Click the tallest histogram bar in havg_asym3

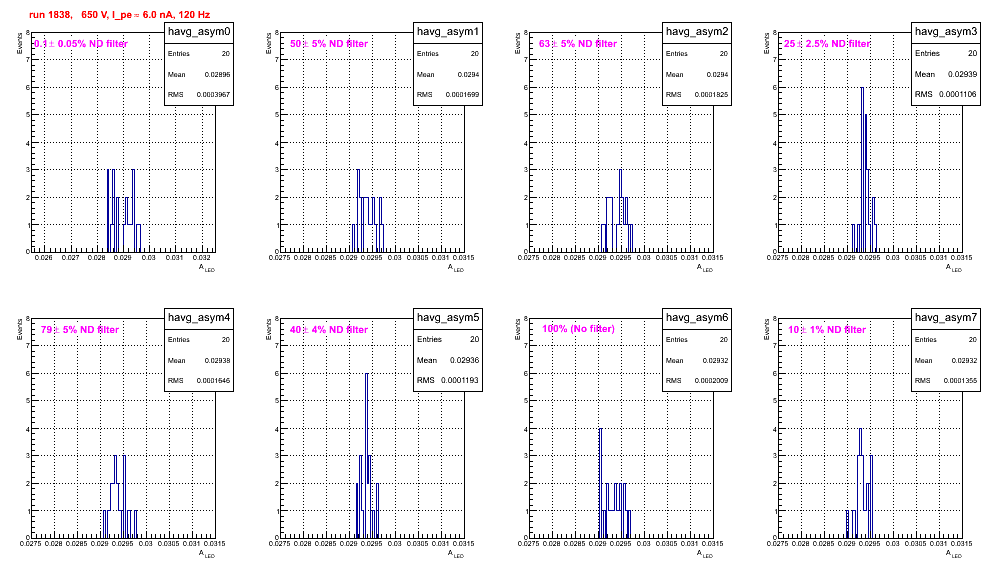pos(863,169)
